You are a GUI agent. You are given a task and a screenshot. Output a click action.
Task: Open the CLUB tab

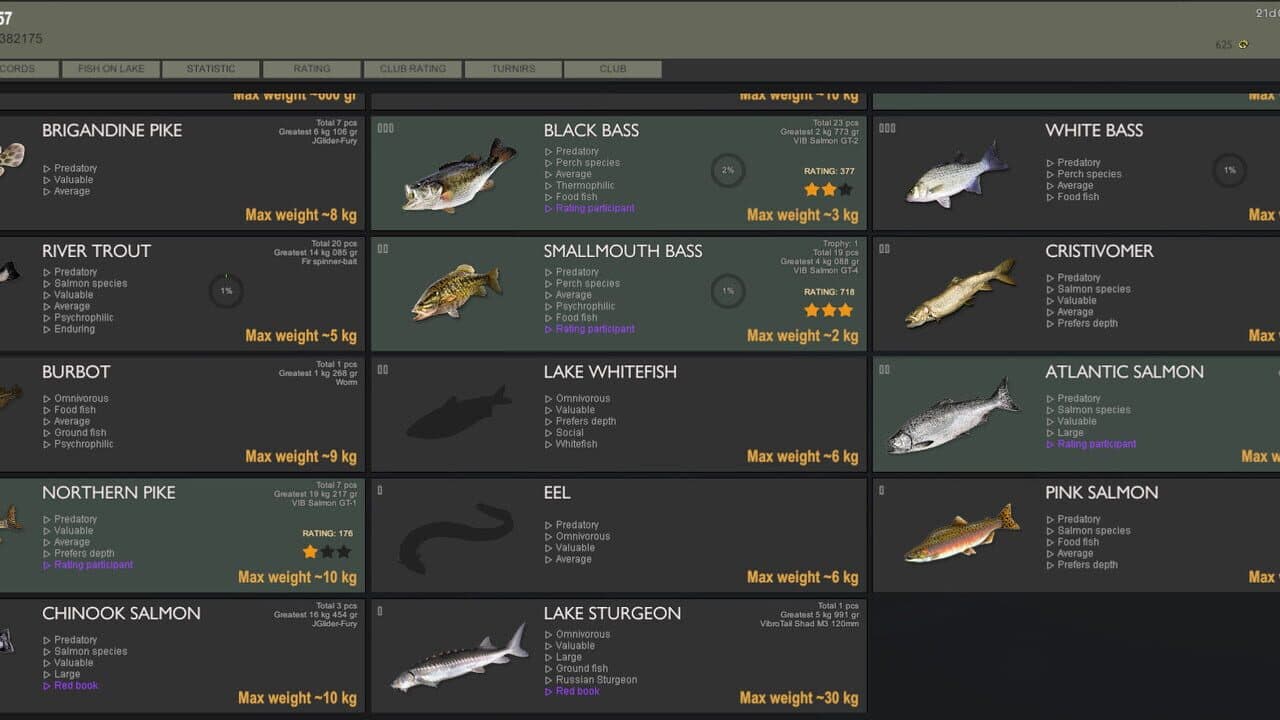coord(613,69)
